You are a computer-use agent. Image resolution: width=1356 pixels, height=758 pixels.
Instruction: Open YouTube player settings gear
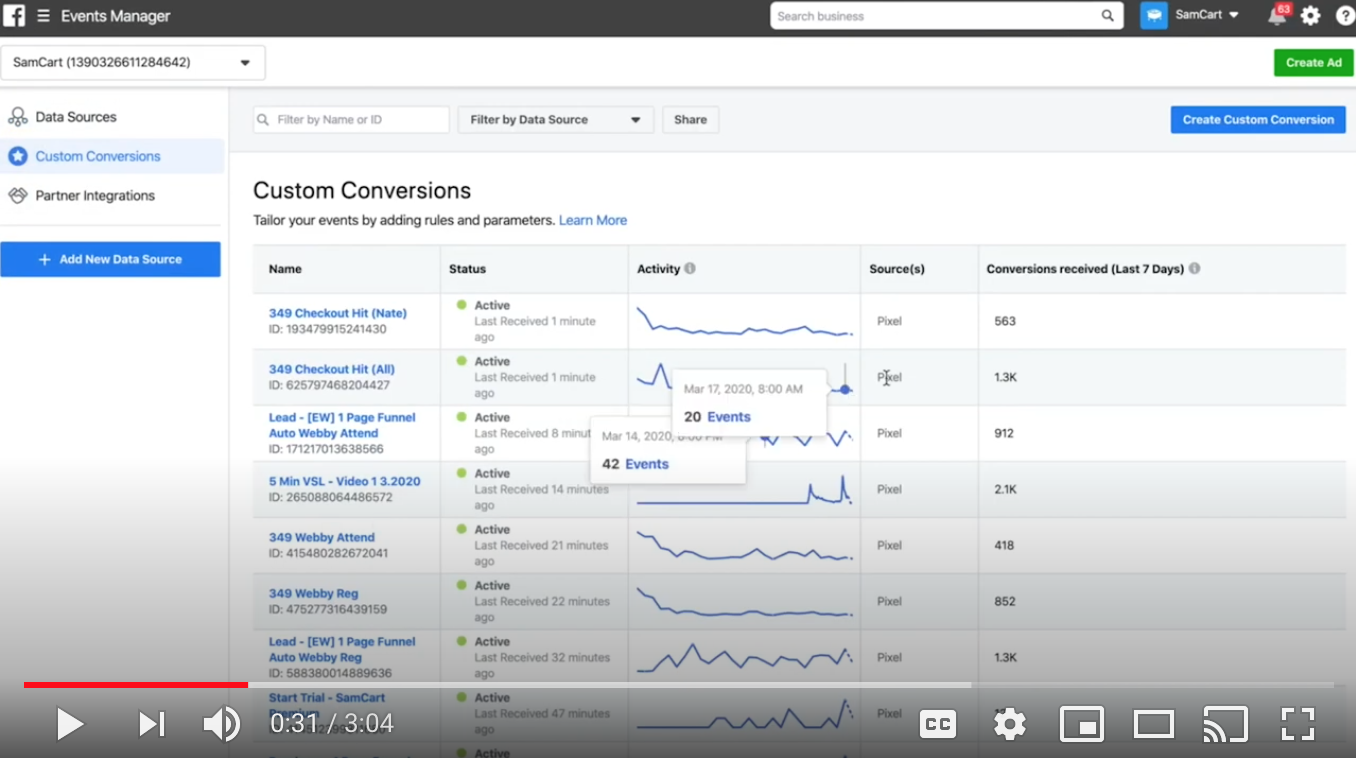coord(1009,723)
